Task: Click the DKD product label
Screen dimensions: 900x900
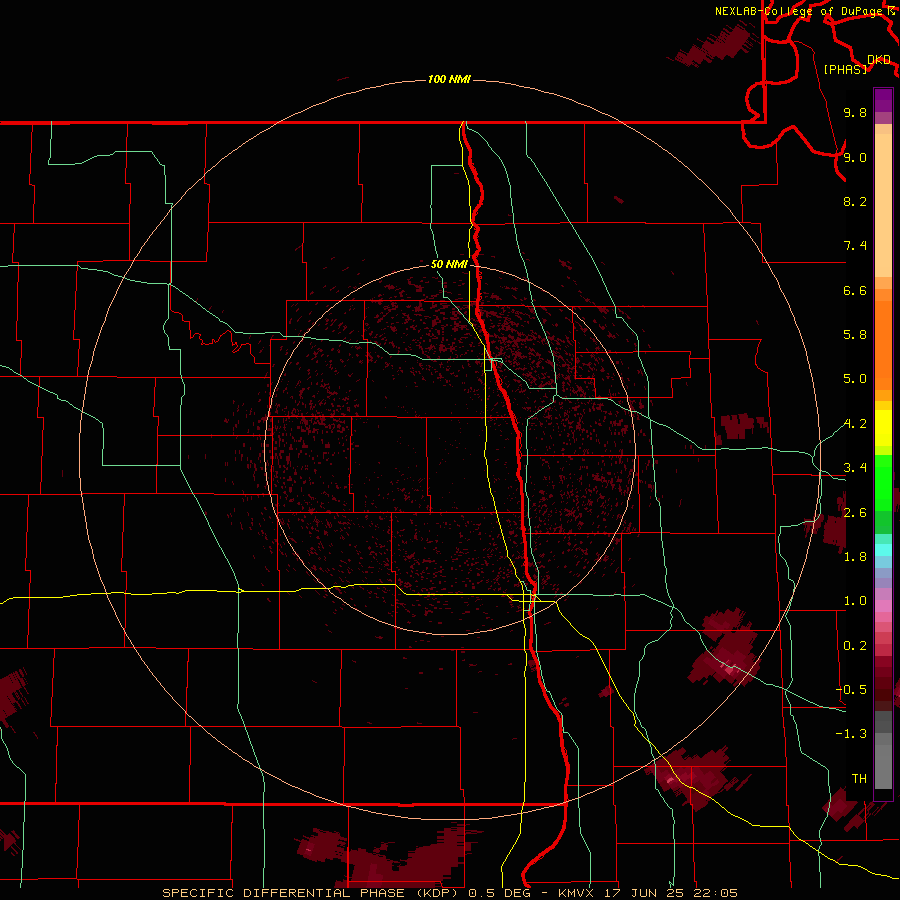Action: pyautogui.click(x=879, y=60)
